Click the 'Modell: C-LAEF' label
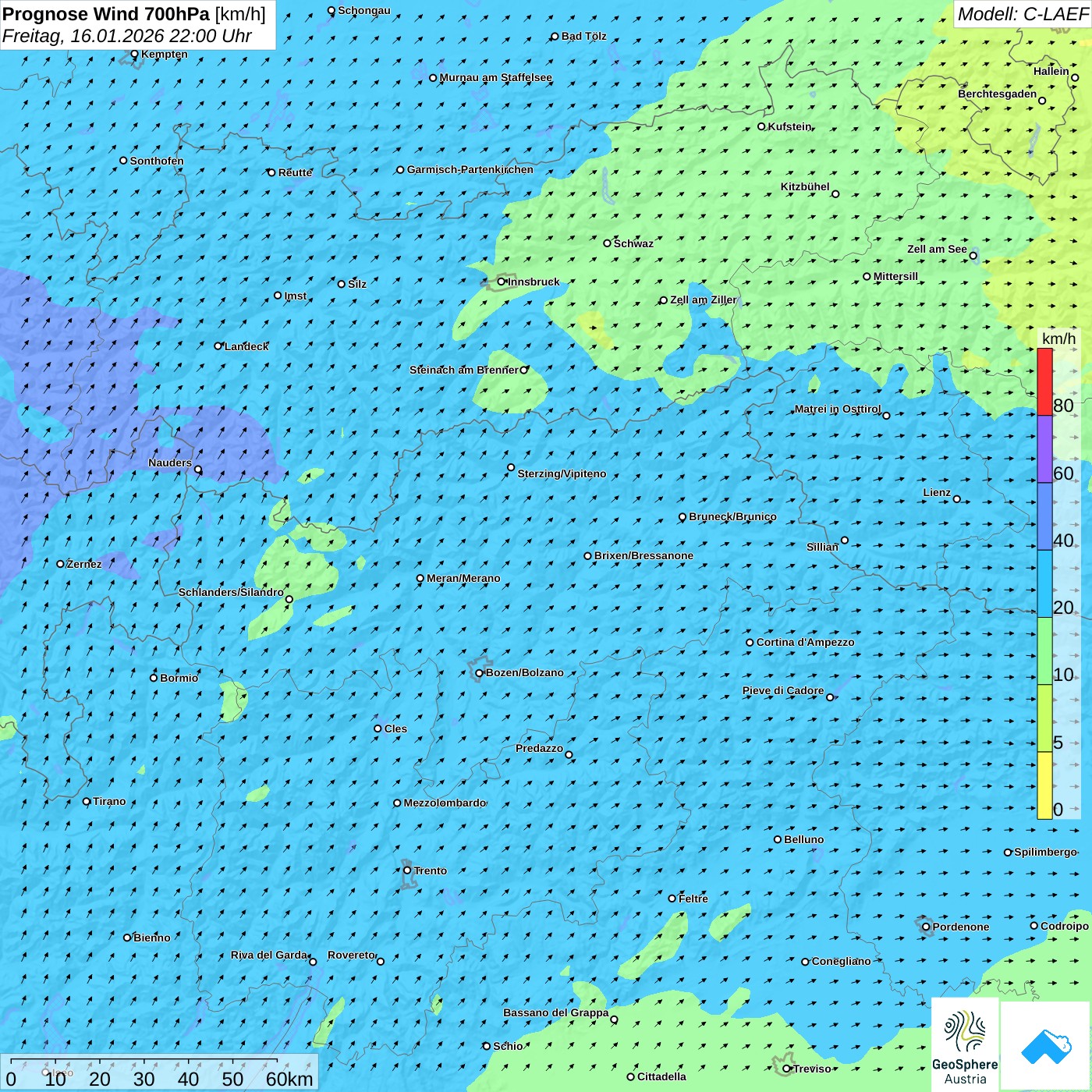Screen dimensions: 1092x1092 tap(1022, 14)
